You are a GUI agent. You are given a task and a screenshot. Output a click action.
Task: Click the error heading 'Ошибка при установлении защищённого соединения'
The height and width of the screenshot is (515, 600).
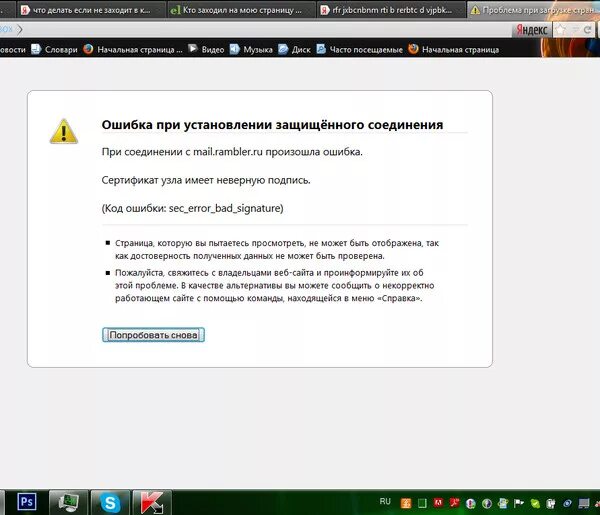(x=272, y=125)
